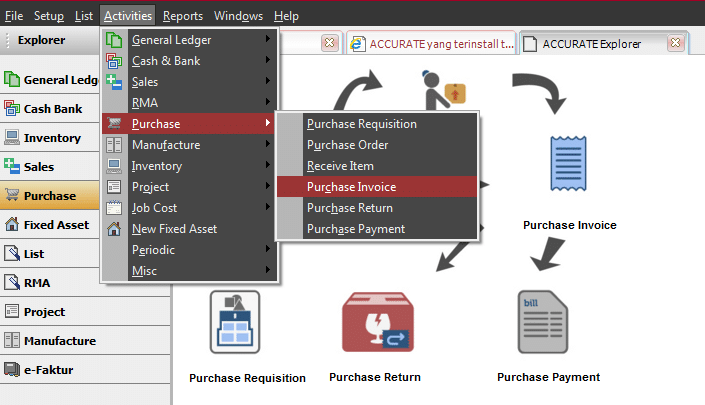Choose New Fixed Asset from Activities menu
This screenshot has height=405, width=705.
(x=174, y=229)
